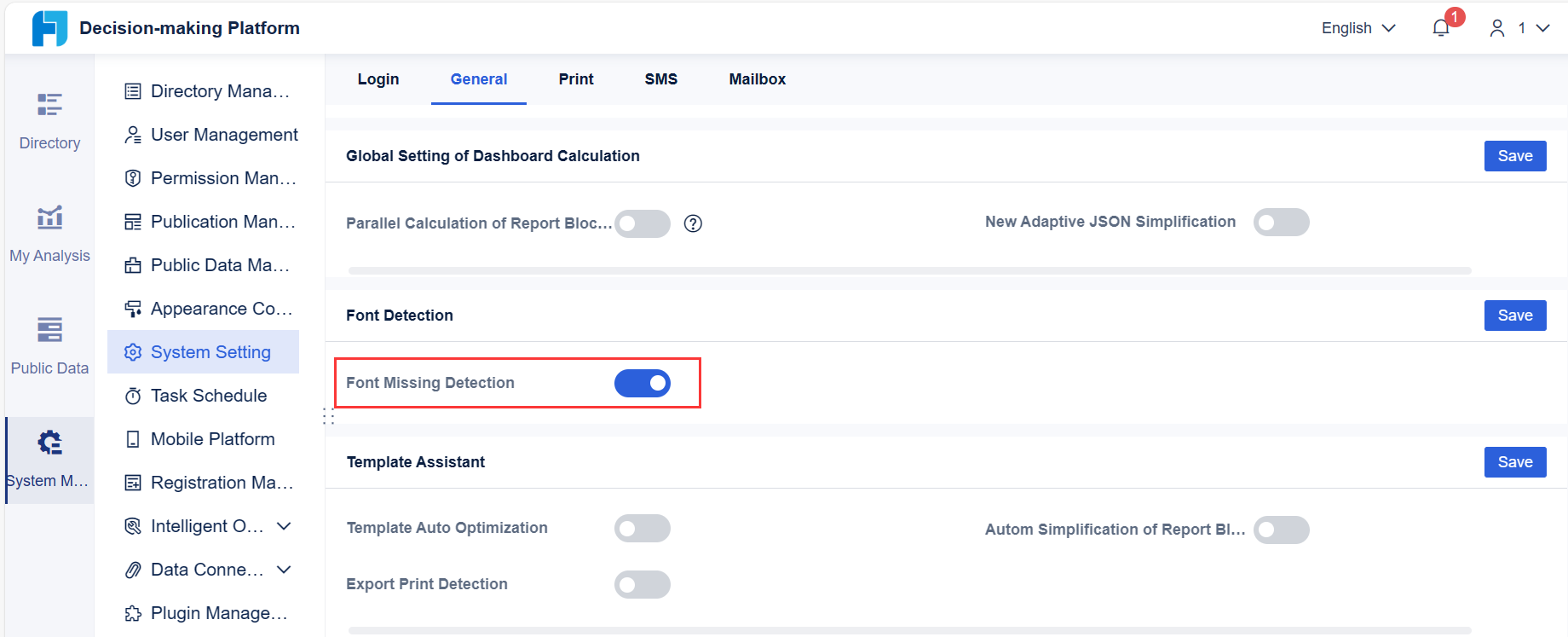Click the Publication Management icon
Viewport: 1568px width, 637px height.
point(133,221)
